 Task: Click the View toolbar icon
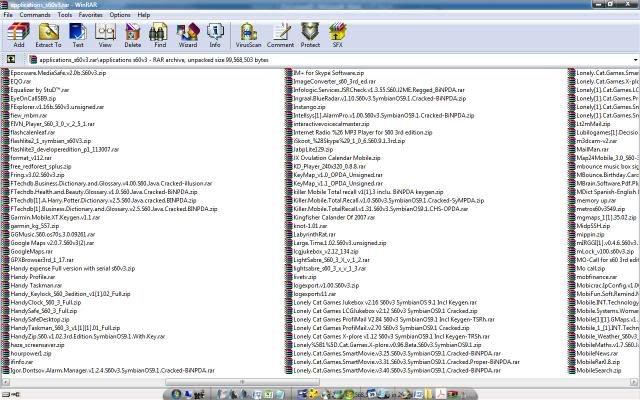pyautogui.click(x=105, y=36)
